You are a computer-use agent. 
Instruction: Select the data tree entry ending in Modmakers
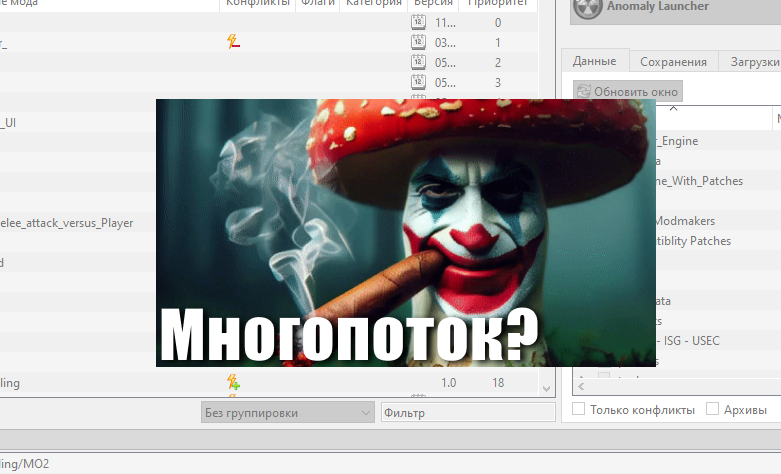click(685, 221)
